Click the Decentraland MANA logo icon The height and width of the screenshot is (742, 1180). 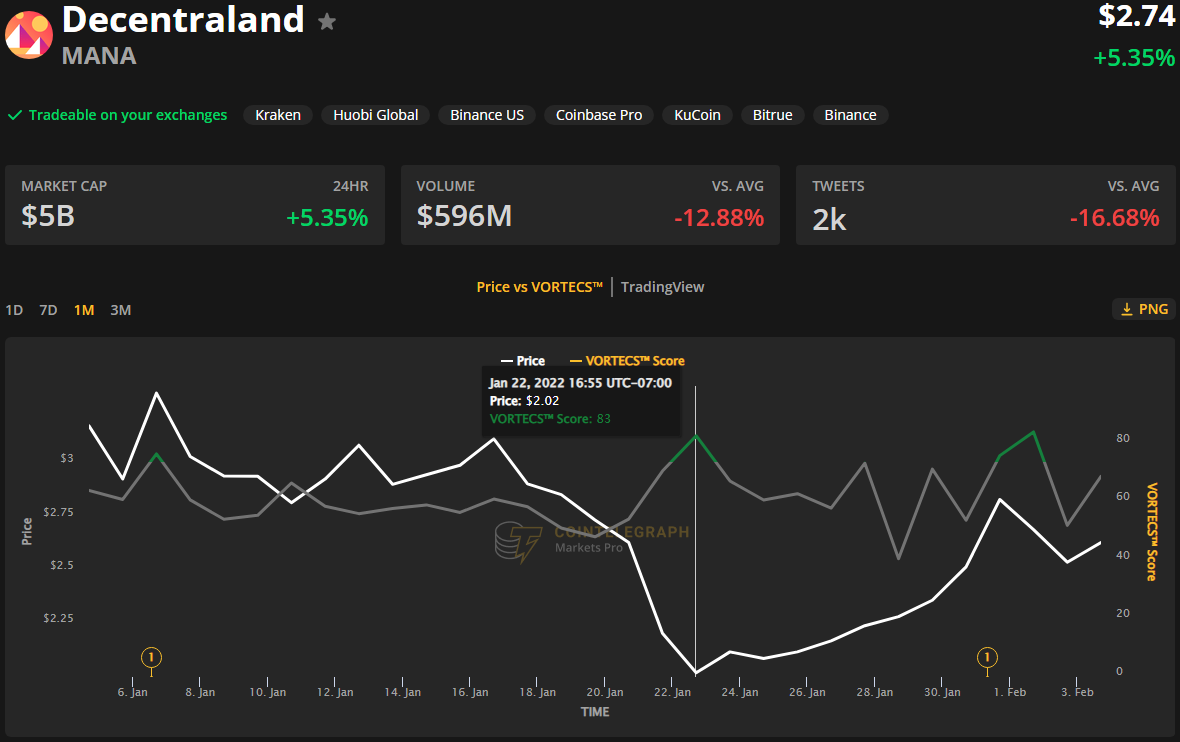pos(29,35)
